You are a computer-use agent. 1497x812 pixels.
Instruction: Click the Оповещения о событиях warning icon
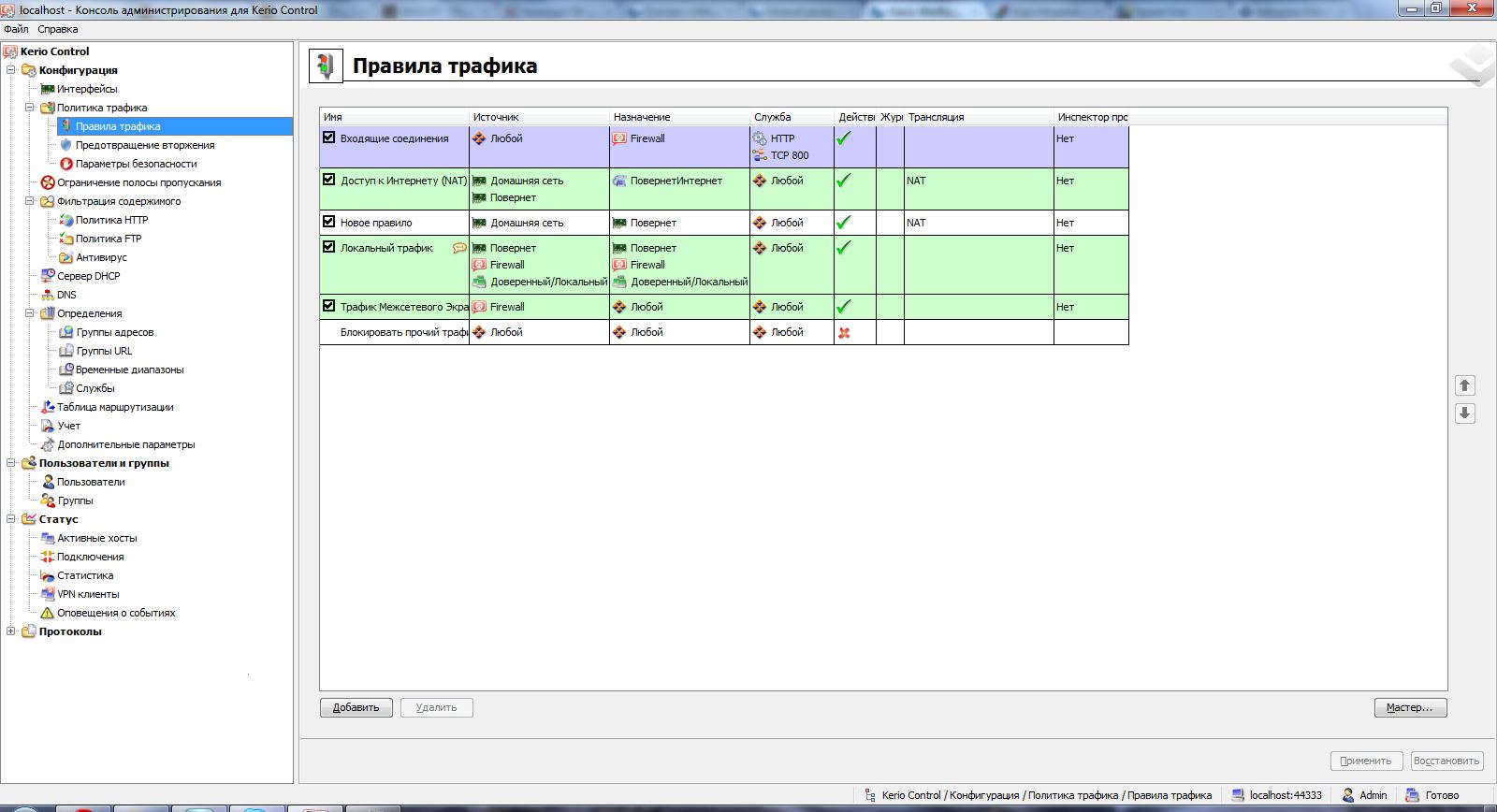tap(48, 613)
